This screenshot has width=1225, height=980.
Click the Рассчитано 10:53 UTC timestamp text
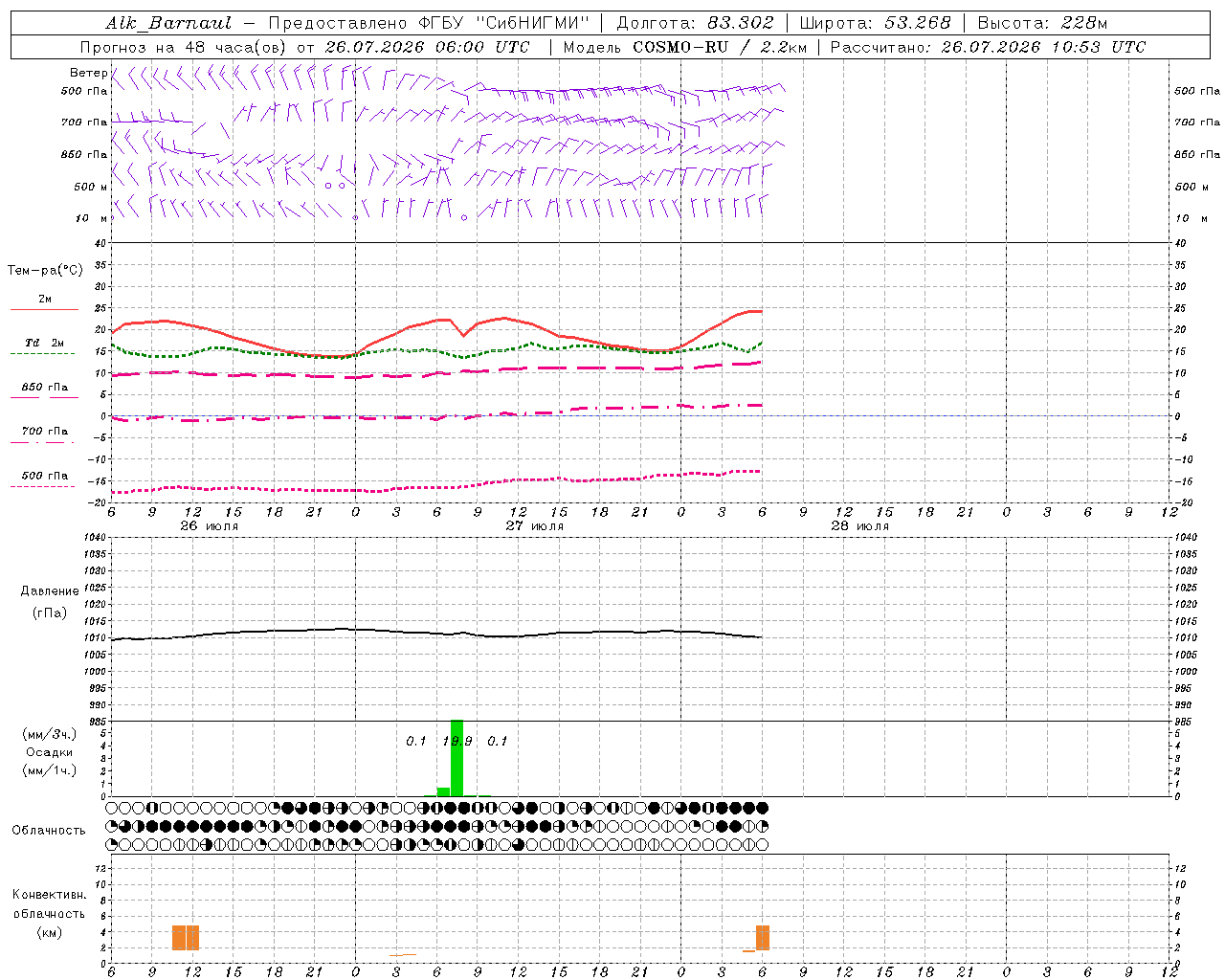pos(988,47)
